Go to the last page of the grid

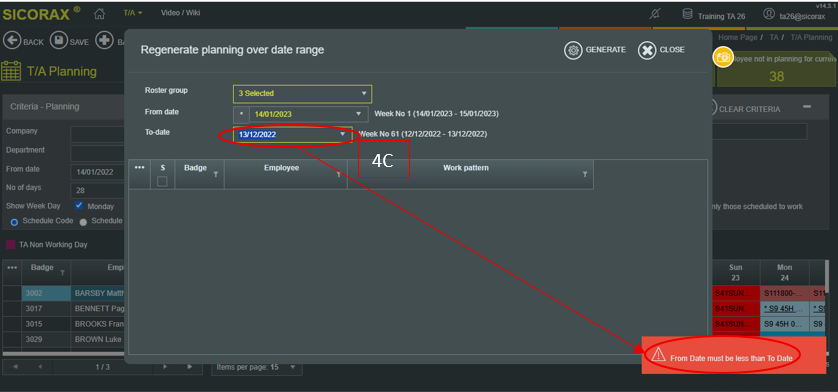(x=190, y=367)
